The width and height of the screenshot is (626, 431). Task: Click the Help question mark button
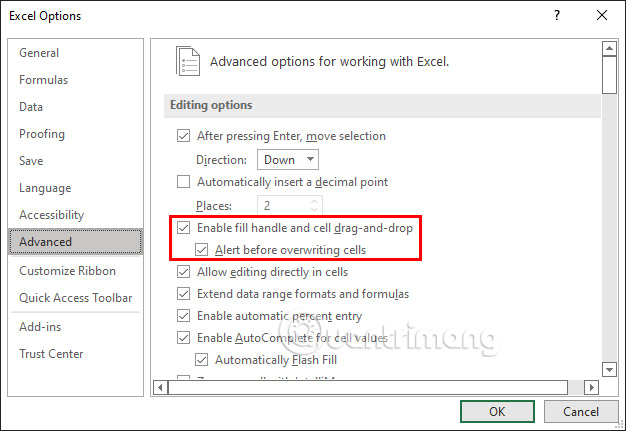pos(554,15)
